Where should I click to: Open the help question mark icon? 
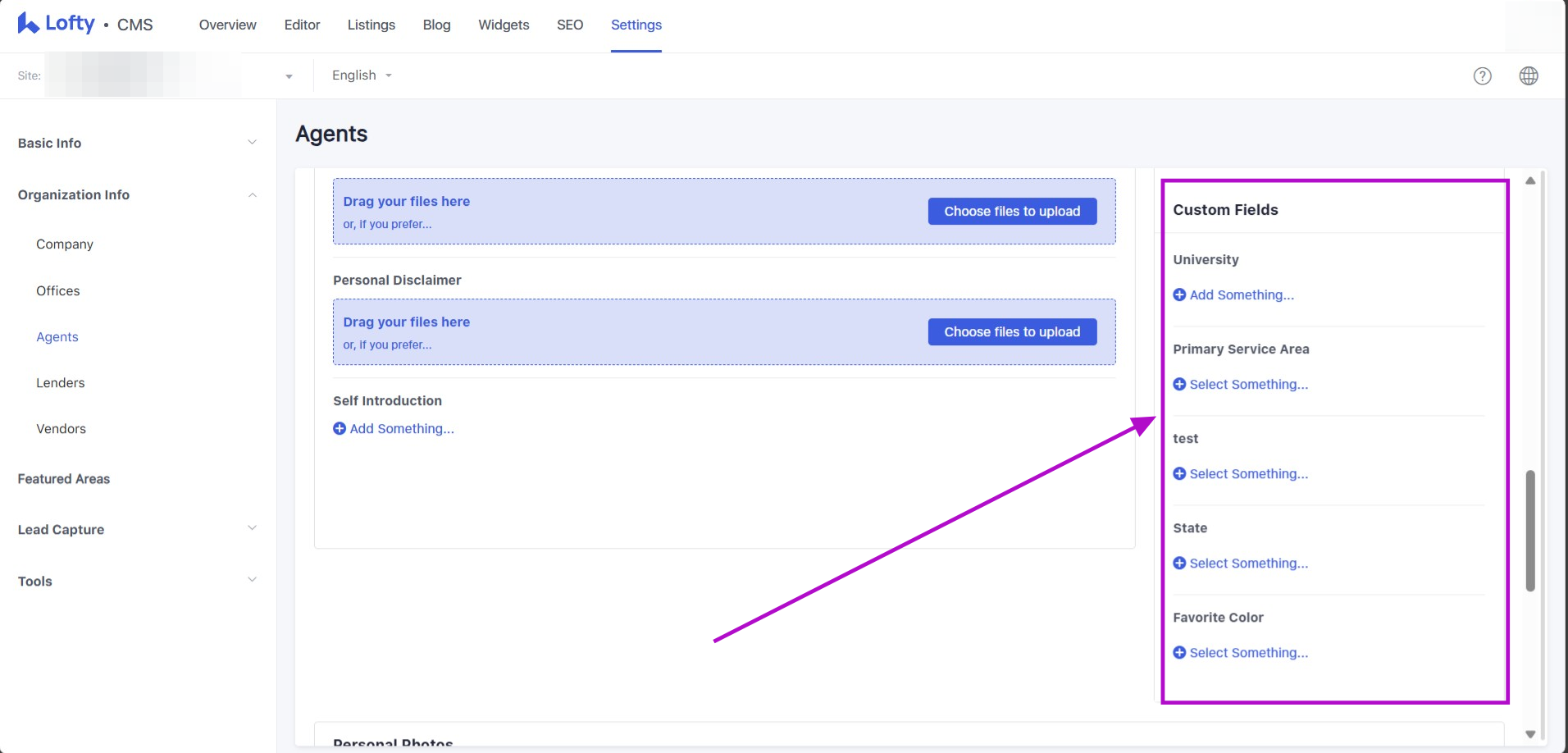click(x=1482, y=76)
